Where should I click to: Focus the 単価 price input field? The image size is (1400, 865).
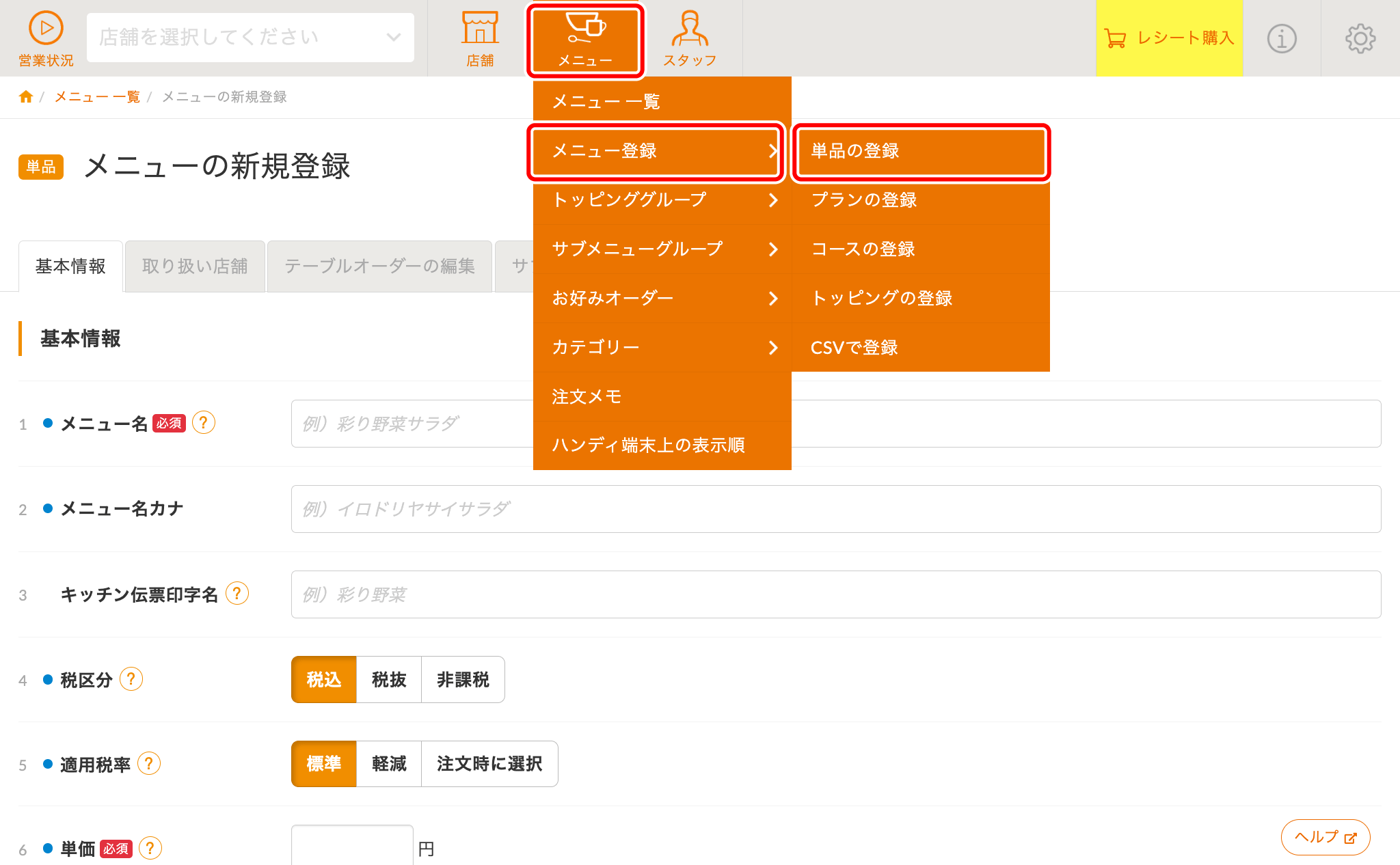pyautogui.click(x=352, y=846)
